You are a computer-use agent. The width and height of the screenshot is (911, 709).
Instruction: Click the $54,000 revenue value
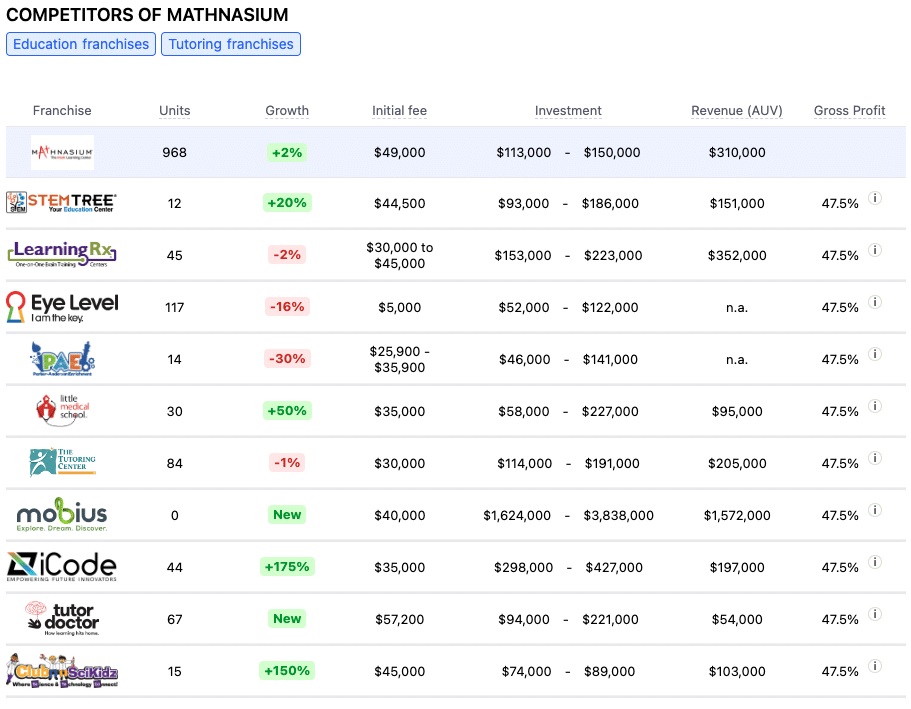(x=737, y=620)
